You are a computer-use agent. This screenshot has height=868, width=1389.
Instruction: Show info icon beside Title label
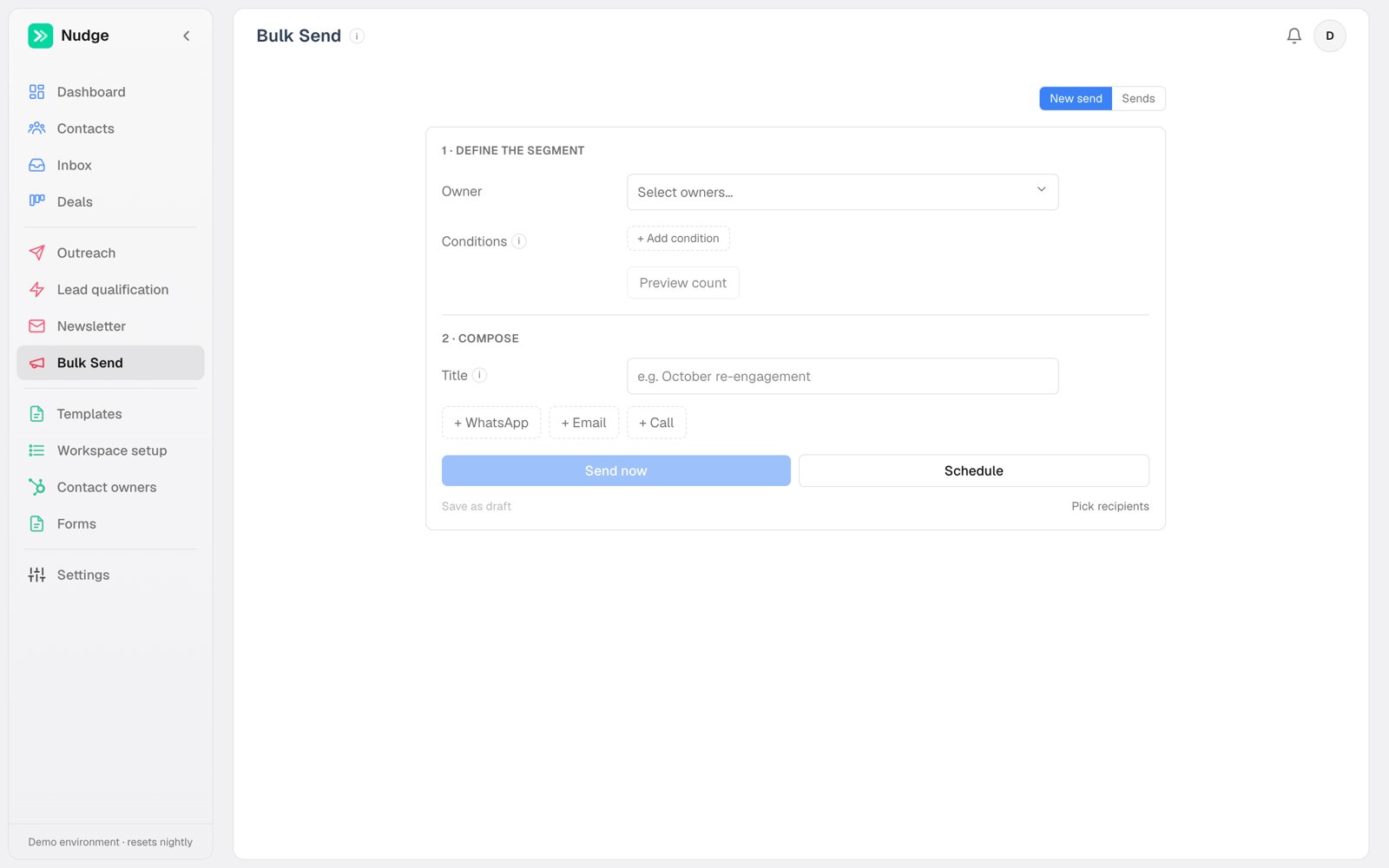tap(479, 375)
